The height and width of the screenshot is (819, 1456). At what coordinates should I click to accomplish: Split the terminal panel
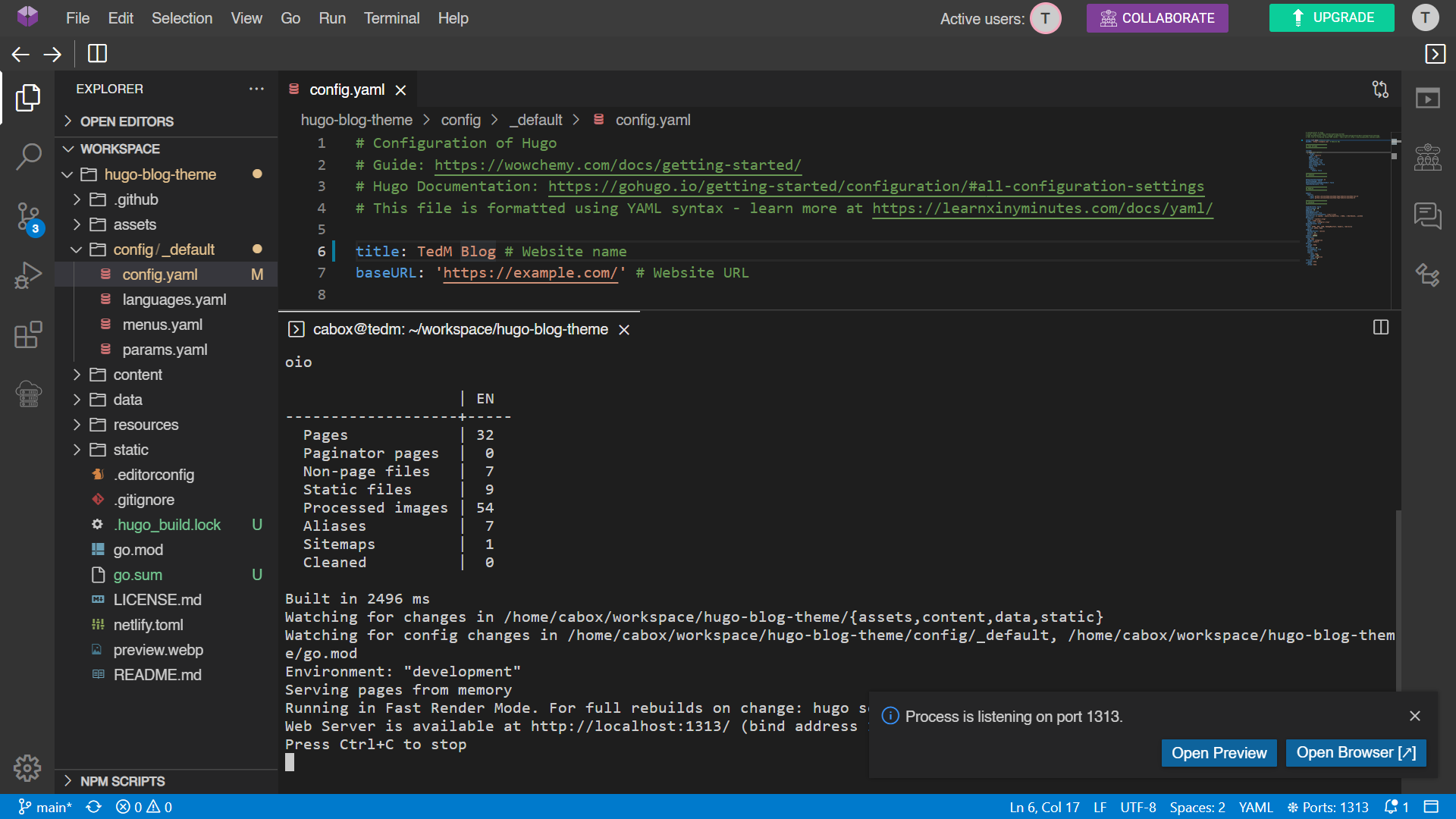tap(1380, 328)
